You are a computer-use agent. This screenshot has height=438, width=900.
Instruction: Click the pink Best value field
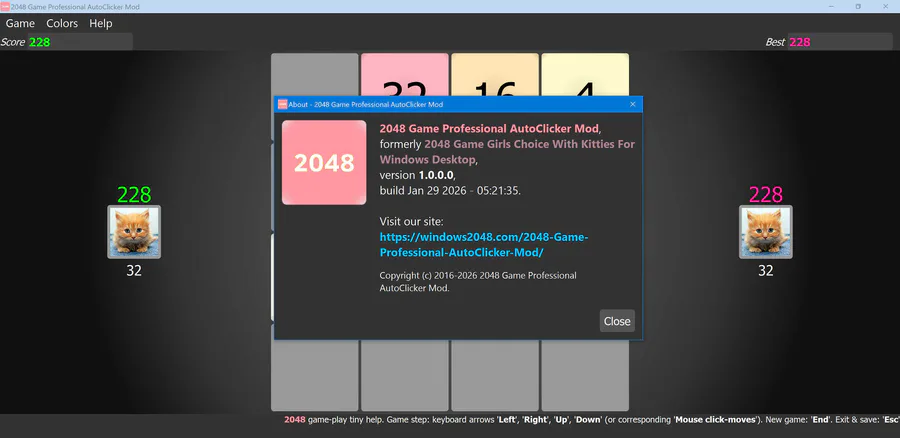[x=840, y=42]
